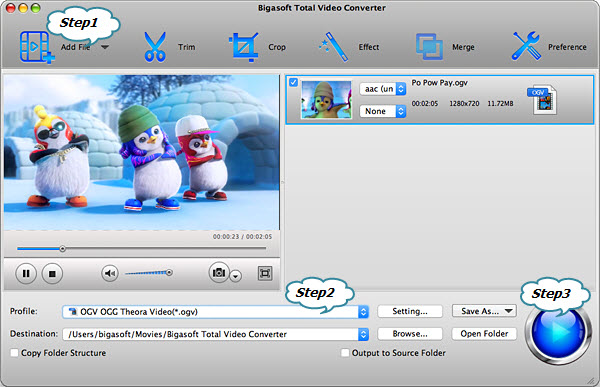Click the Merge overlapping squares icon
600x387 pixels.
pos(429,47)
